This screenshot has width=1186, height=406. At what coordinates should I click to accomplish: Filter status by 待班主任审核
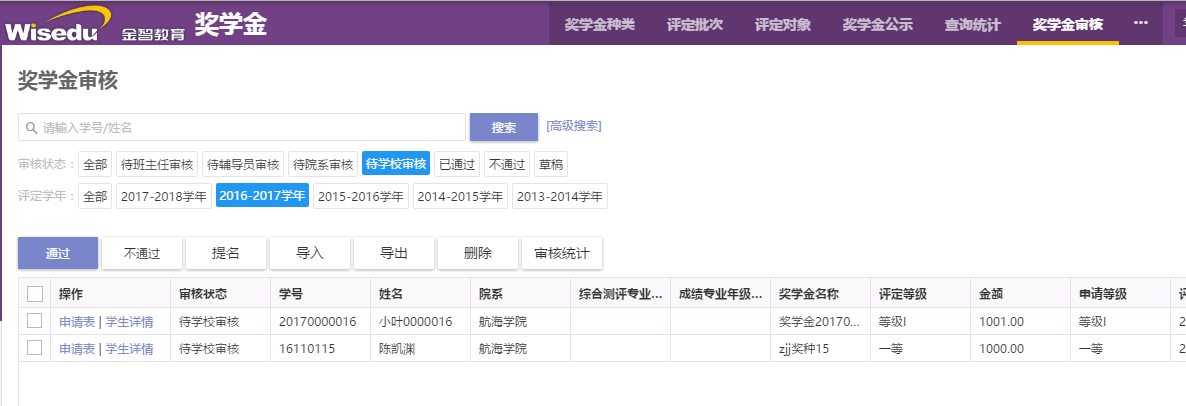coord(157,164)
